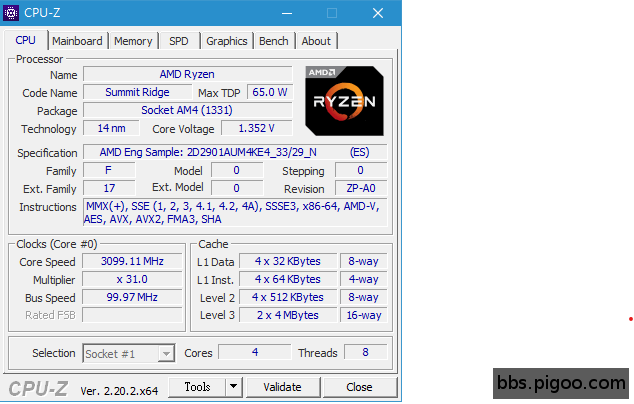Click the Threads value 8
Viewport: 634px width, 404px height.
click(366, 352)
